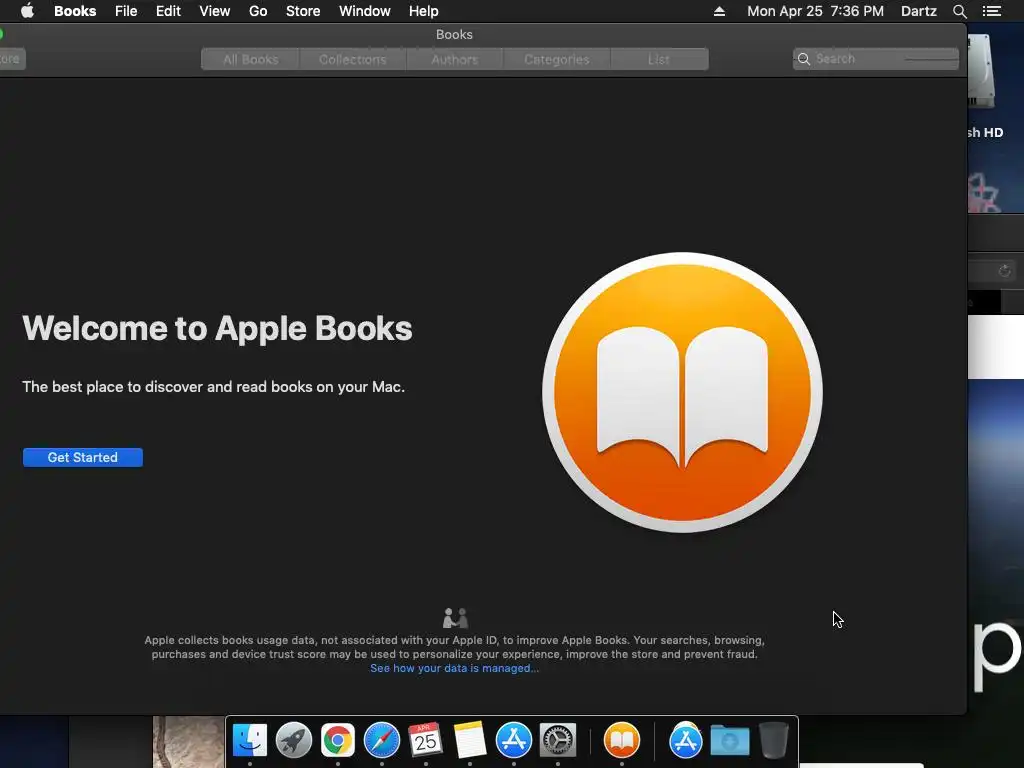Click the reload icon in background window
The height and width of the screenshot is (768, 1024).
[1004, 270]
